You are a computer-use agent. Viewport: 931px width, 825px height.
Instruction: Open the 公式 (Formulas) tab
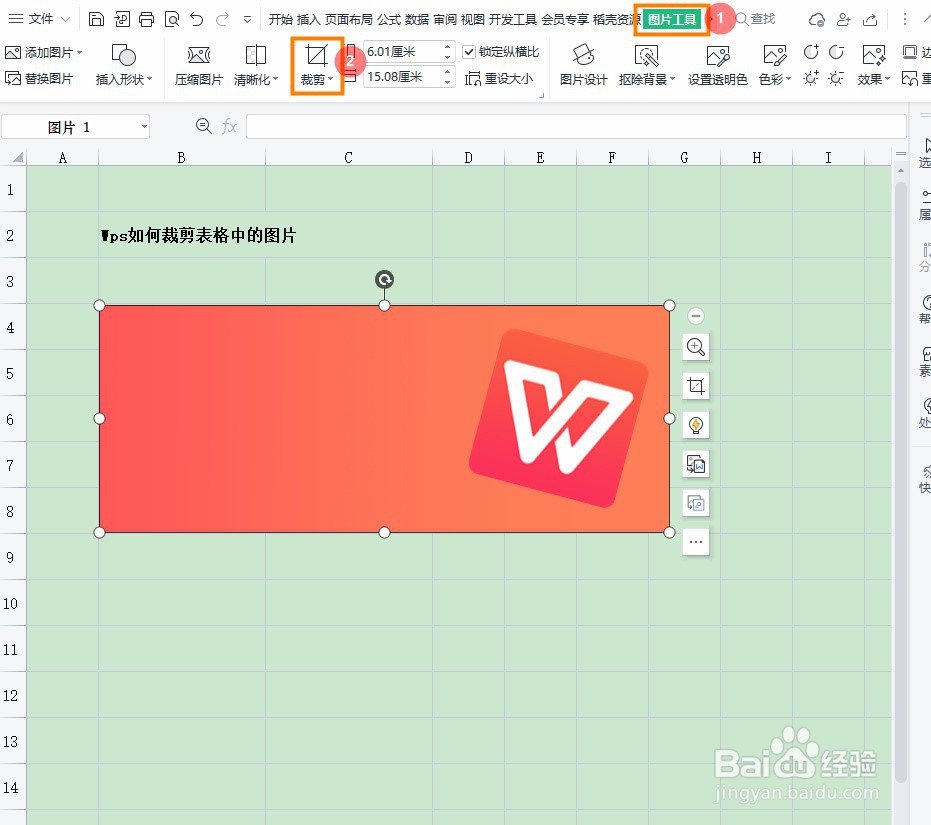tap(389, 20)
